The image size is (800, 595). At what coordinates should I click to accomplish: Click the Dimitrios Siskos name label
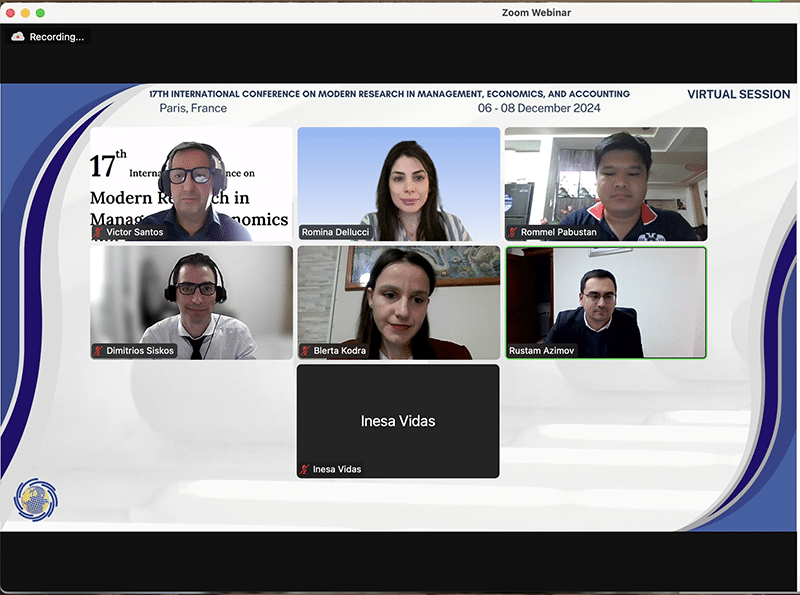(x=141, y=351)
